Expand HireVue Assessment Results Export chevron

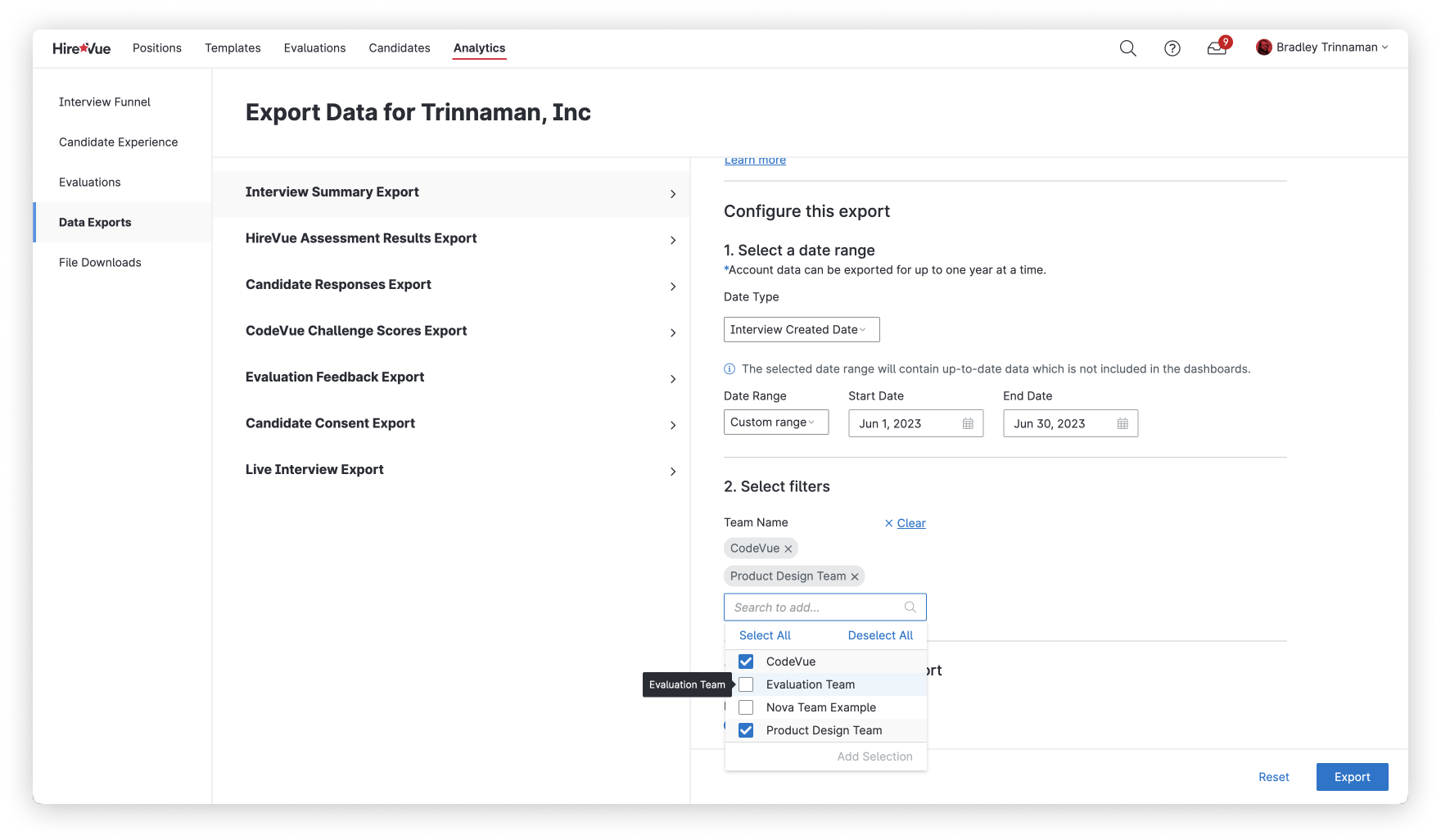[x=673, y=240]
